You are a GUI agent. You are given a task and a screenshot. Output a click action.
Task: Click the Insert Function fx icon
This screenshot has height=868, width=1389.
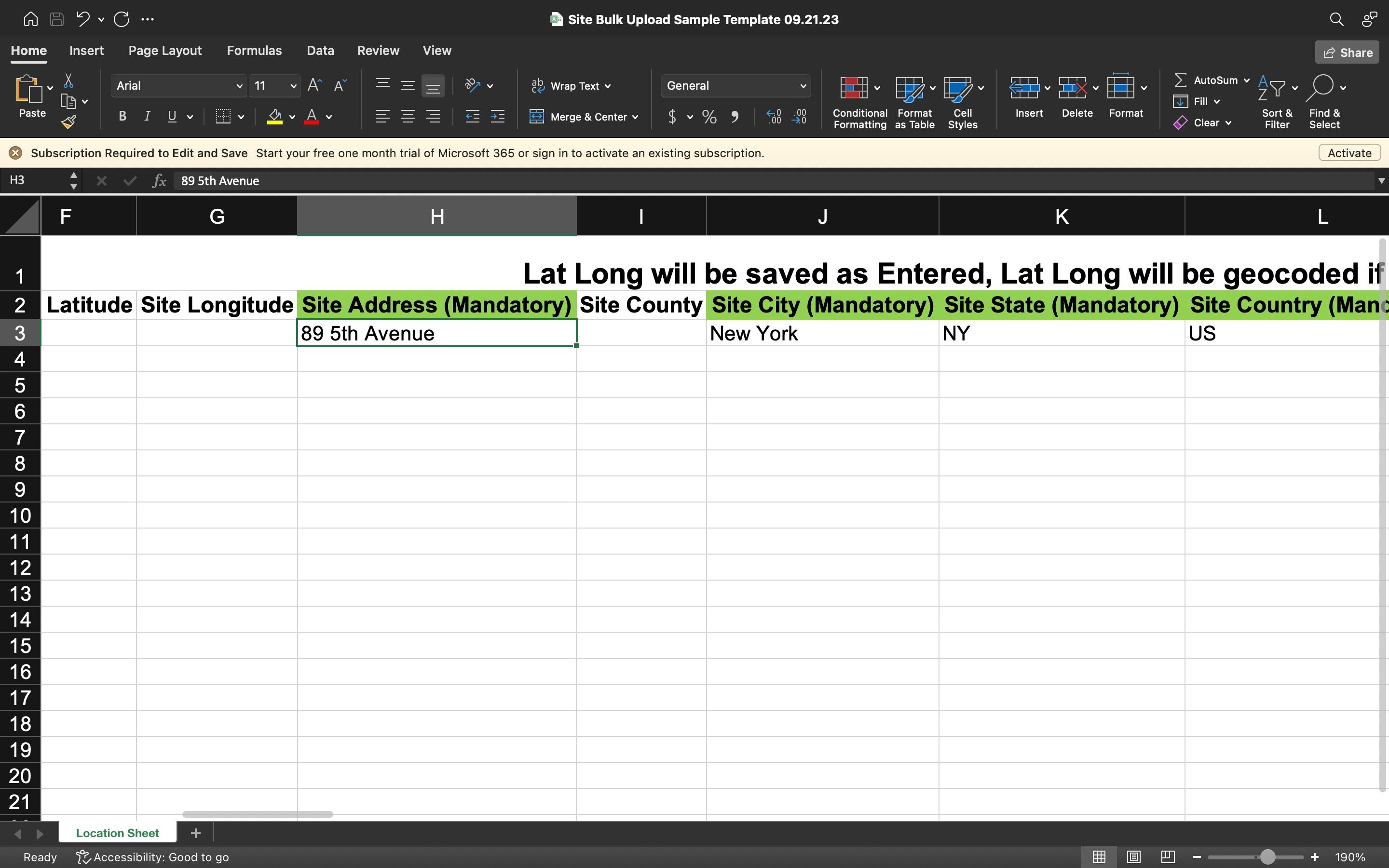pyautogui.click(x=159, y=181)
